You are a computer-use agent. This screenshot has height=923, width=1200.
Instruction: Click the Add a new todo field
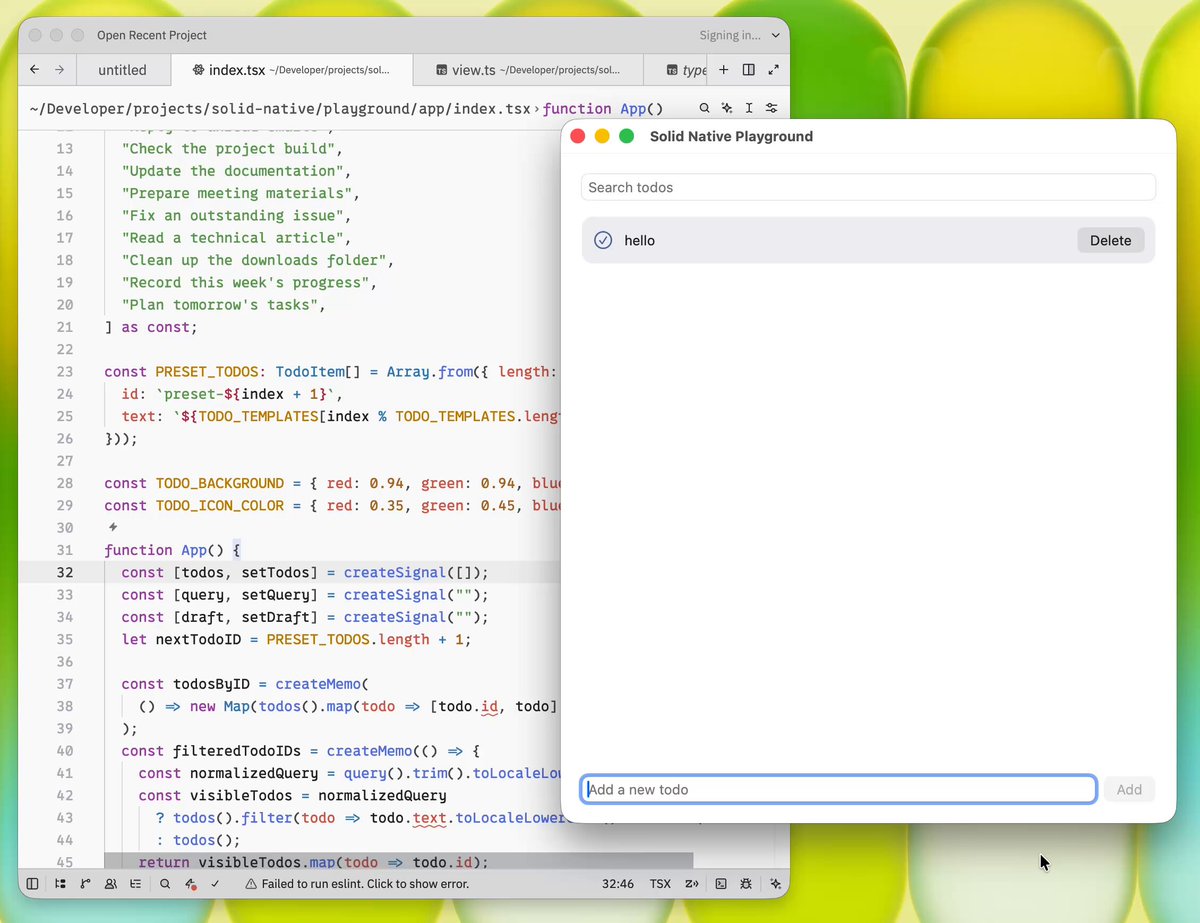[x=839, y=789]
